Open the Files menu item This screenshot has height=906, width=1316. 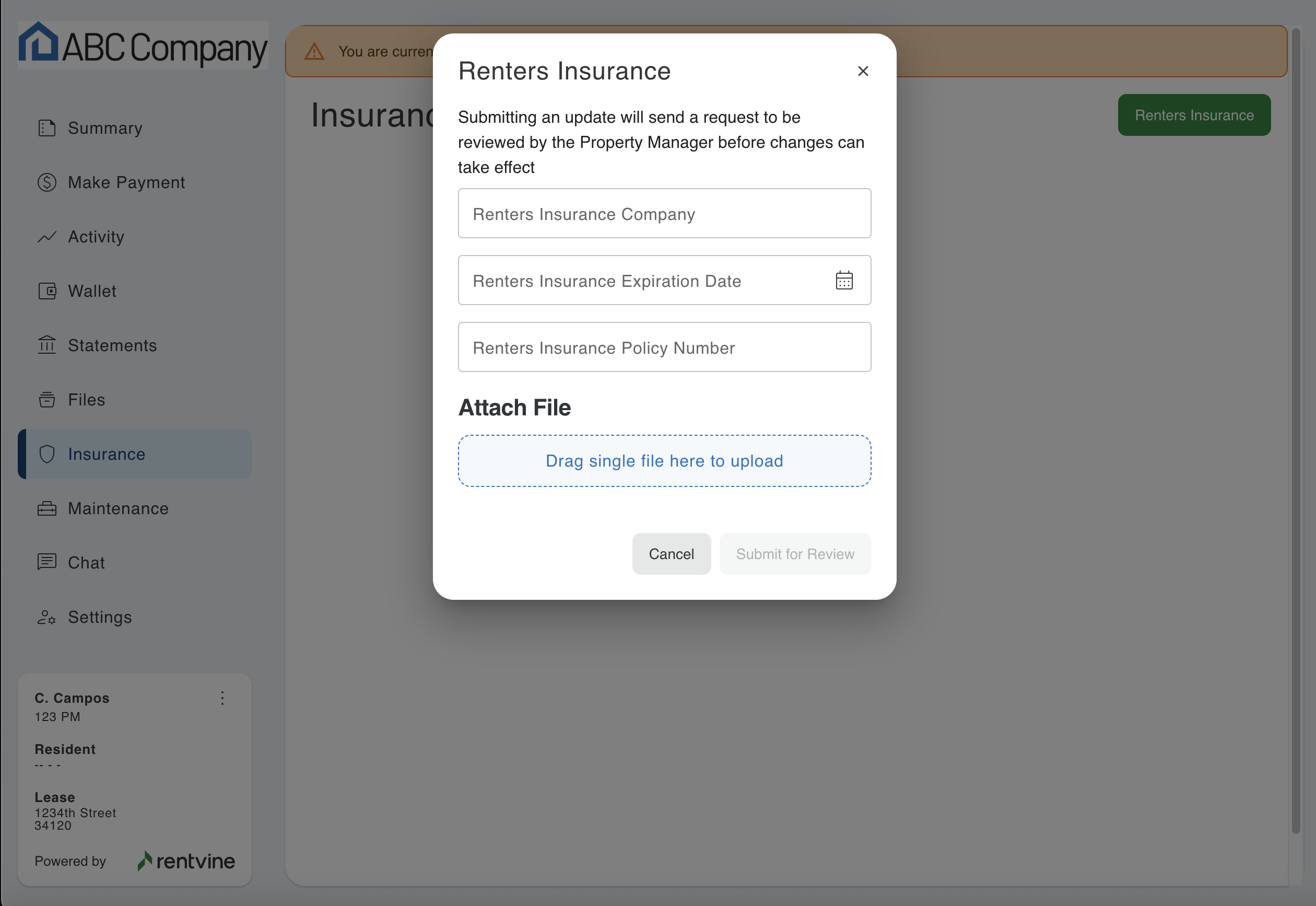pos(86,400)
